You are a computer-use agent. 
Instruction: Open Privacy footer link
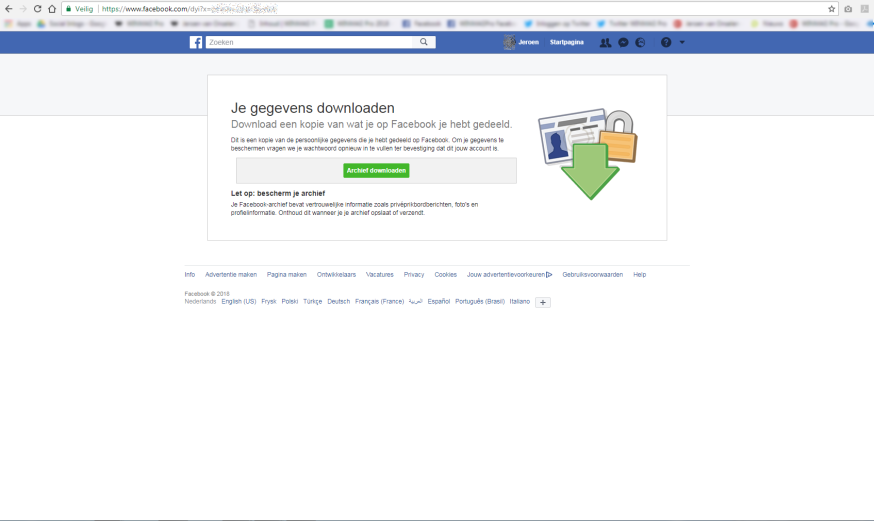[414, 275]
